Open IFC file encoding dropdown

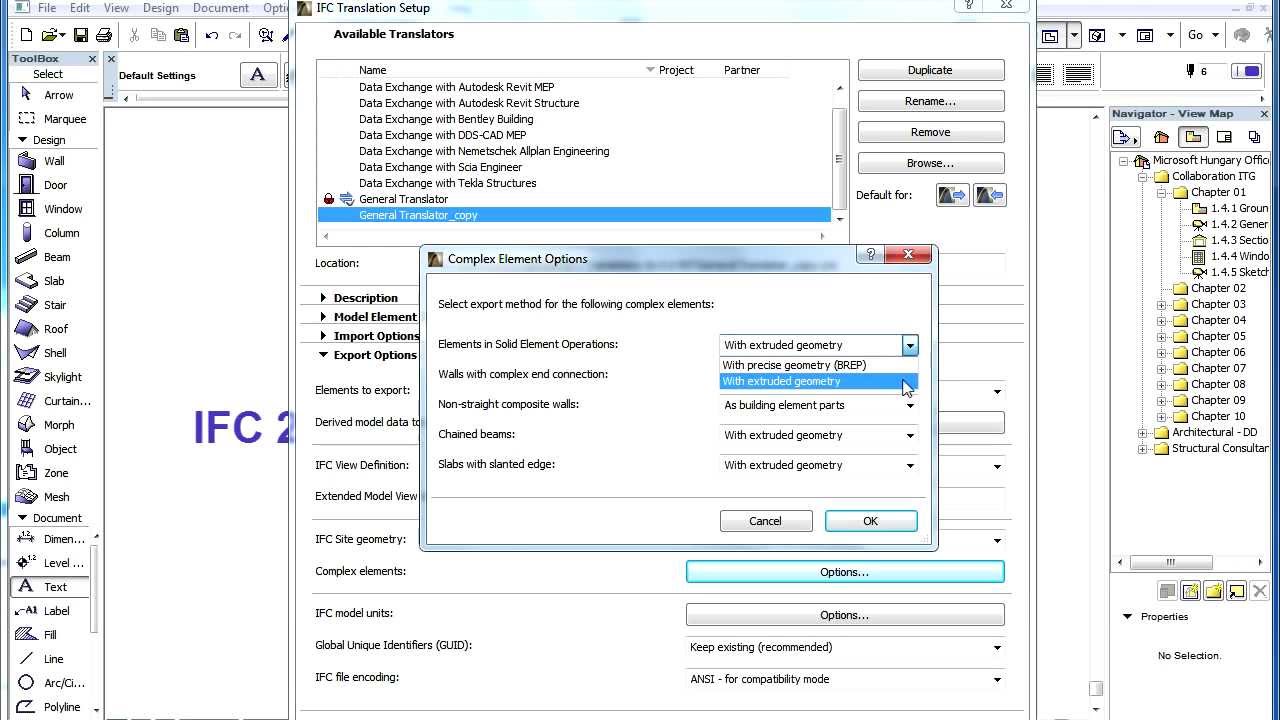pos(845,679)
